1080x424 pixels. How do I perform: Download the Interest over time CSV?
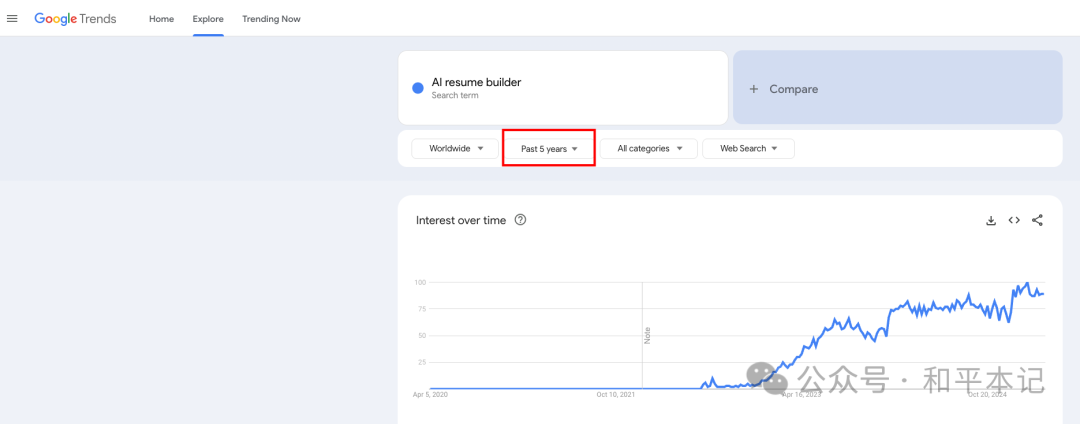coord(991,220)
